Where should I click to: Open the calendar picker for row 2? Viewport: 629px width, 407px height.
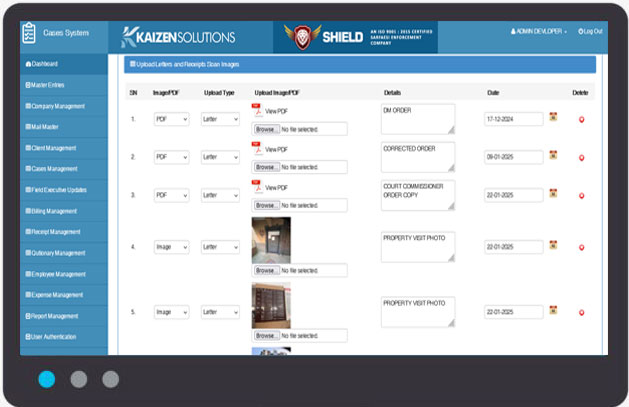pyautogui.click(x=553, y=155)
